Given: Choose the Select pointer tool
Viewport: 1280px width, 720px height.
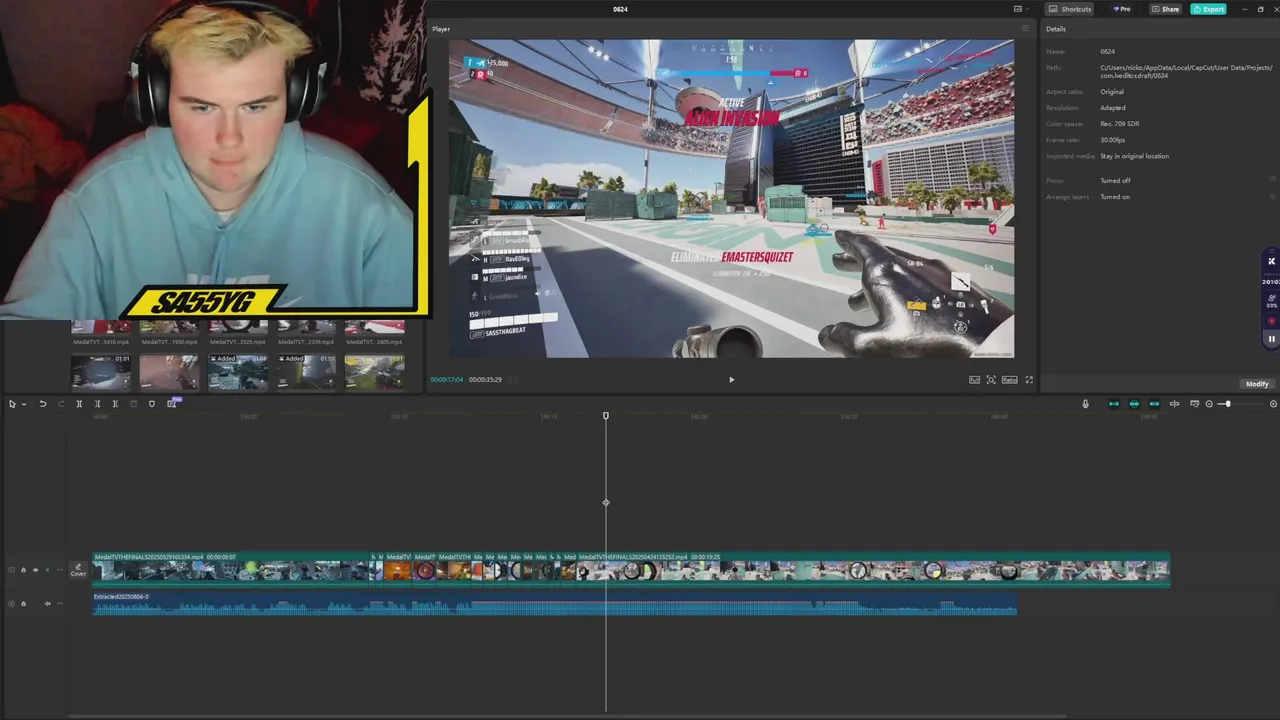Looking at the screenshot, I should click(x=12, y=404).
